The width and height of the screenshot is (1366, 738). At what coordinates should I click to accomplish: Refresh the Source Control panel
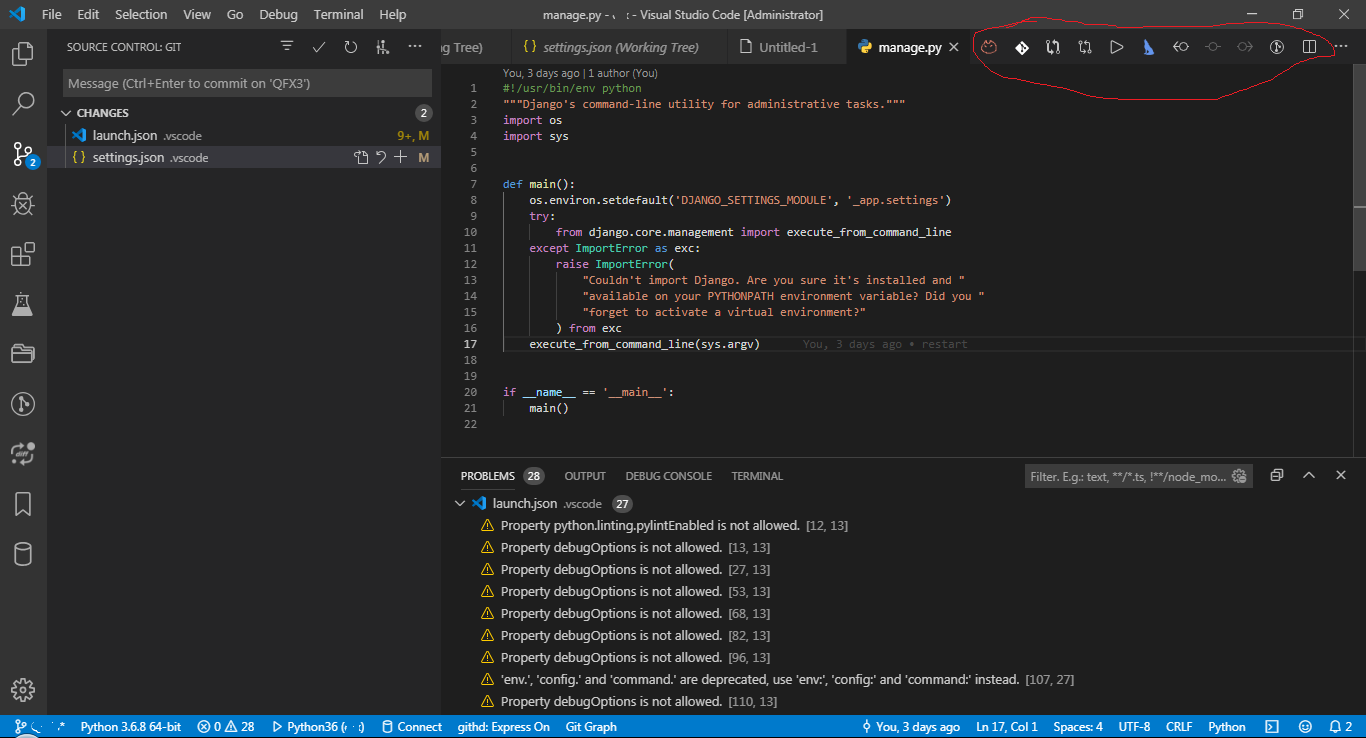coord(351,47)
